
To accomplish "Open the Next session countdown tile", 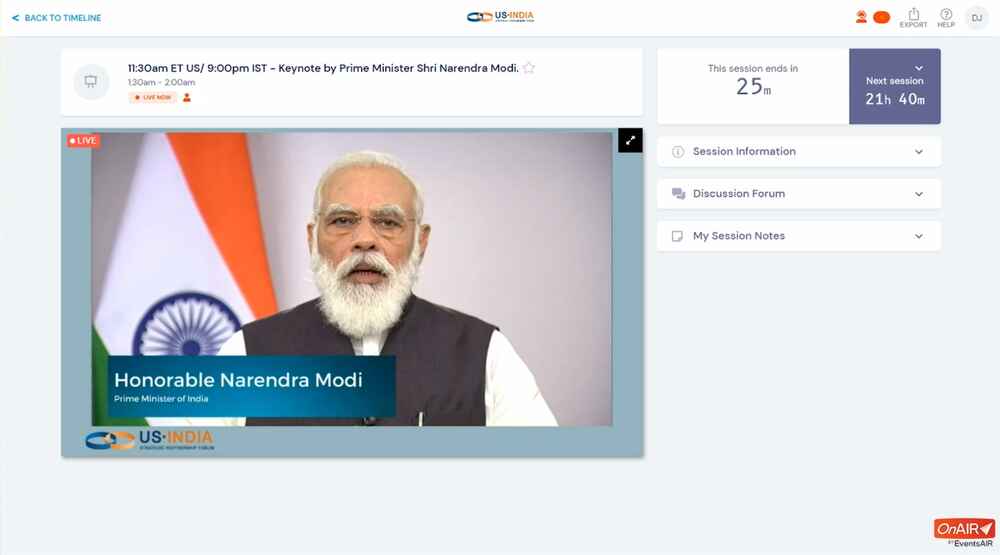I will pos(894,86).
